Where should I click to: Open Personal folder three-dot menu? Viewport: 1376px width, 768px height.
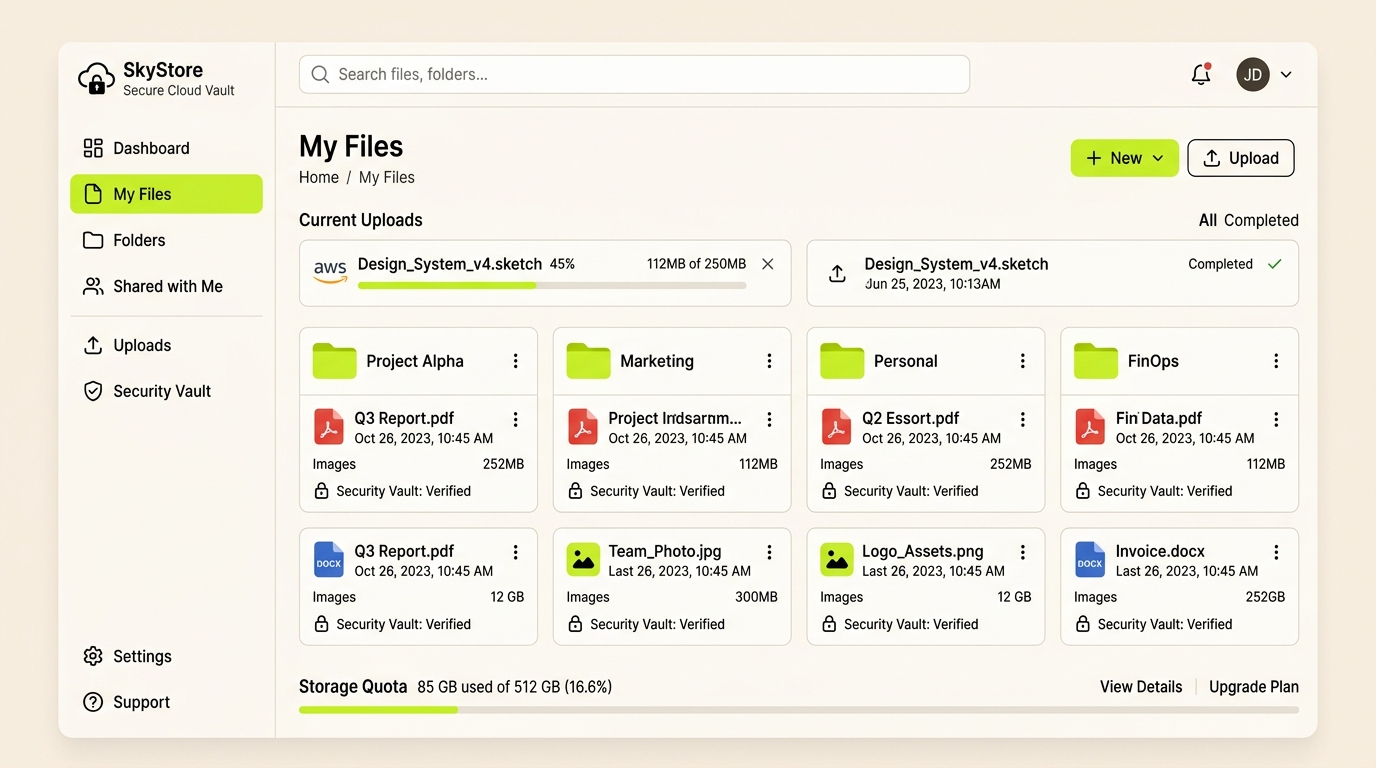pos(1023,361)
